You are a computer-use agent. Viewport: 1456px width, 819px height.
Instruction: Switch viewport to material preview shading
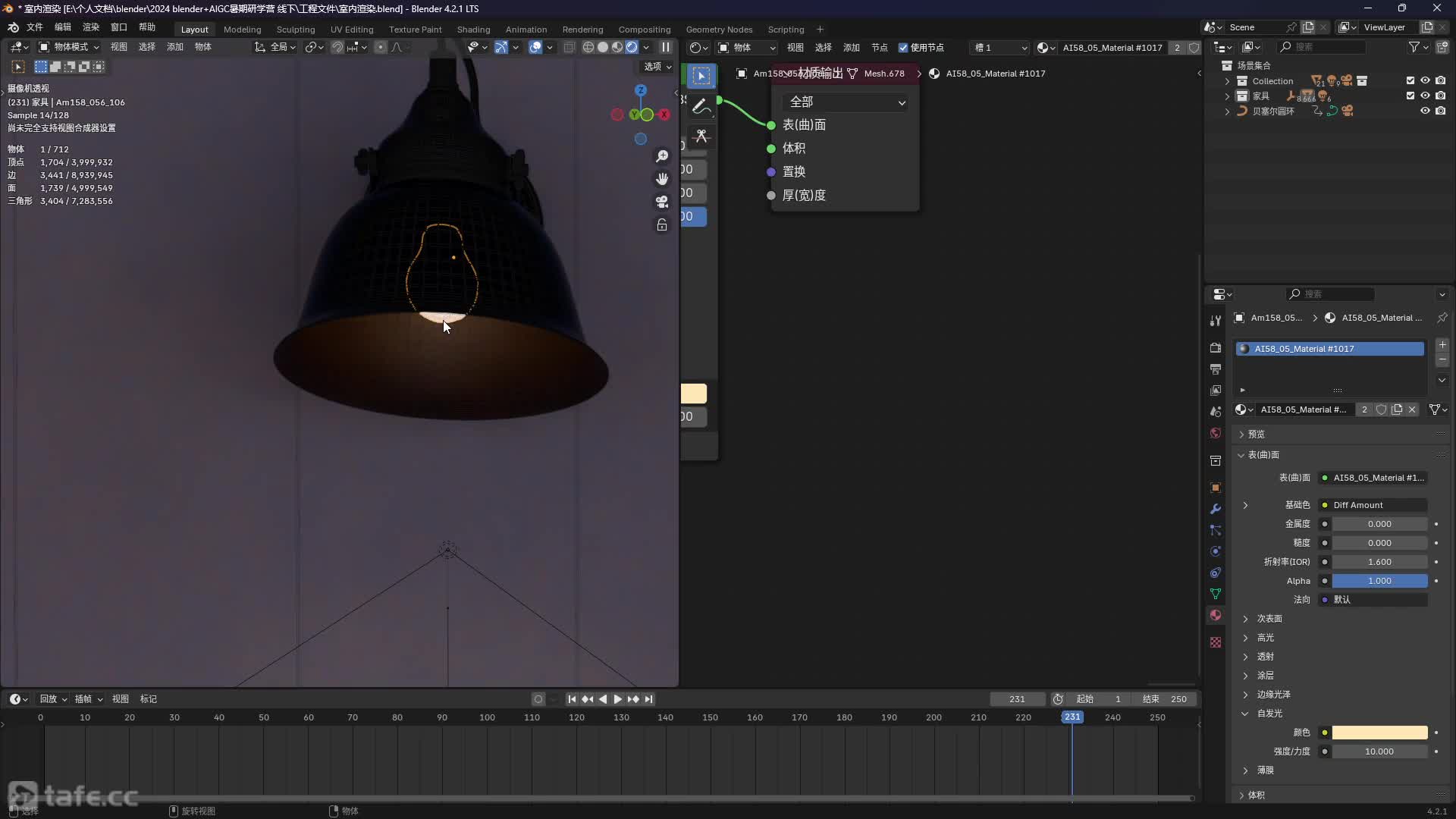(617, 47)
